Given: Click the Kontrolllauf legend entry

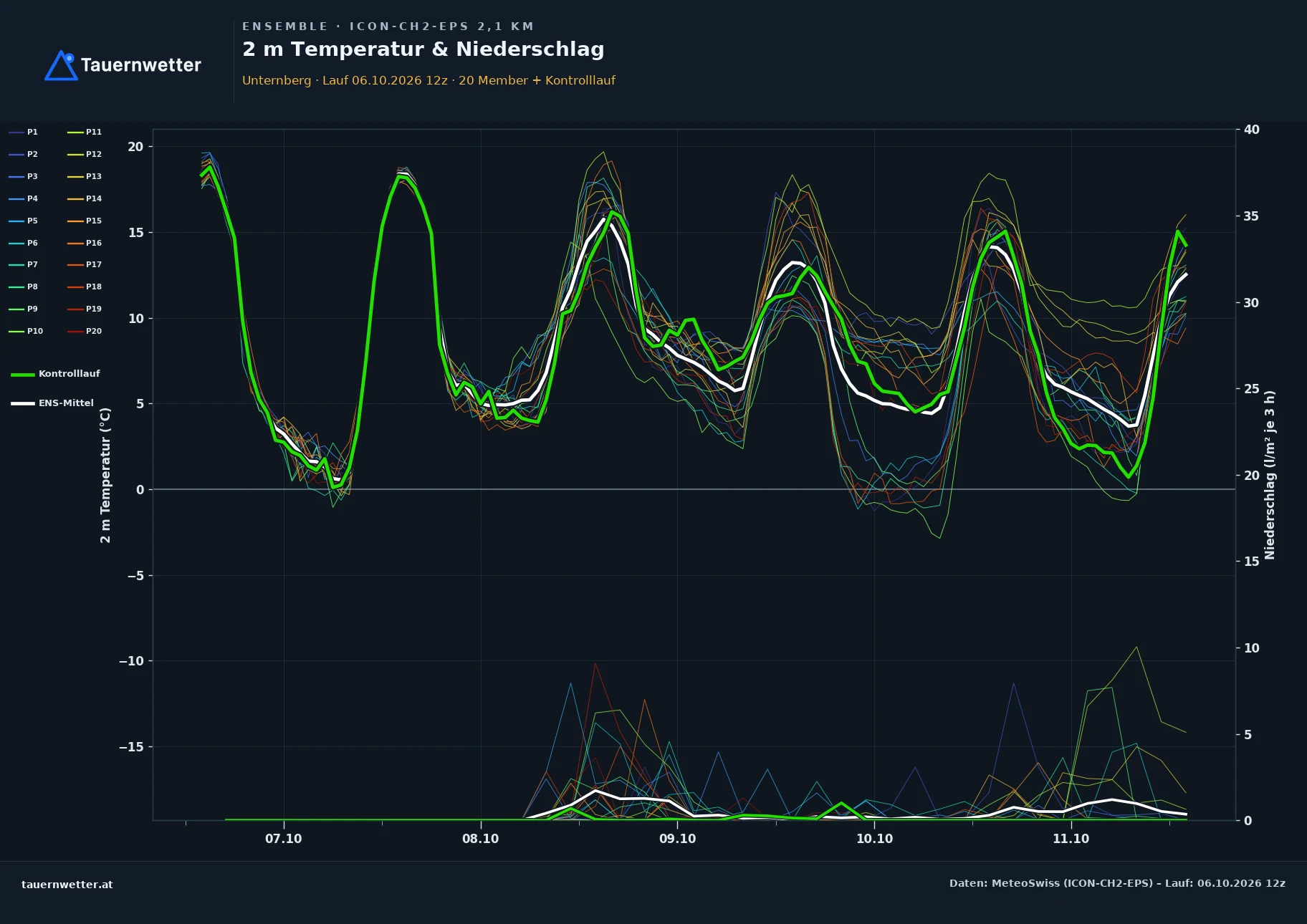Looking at the screenshot, I should click(55, 374).
